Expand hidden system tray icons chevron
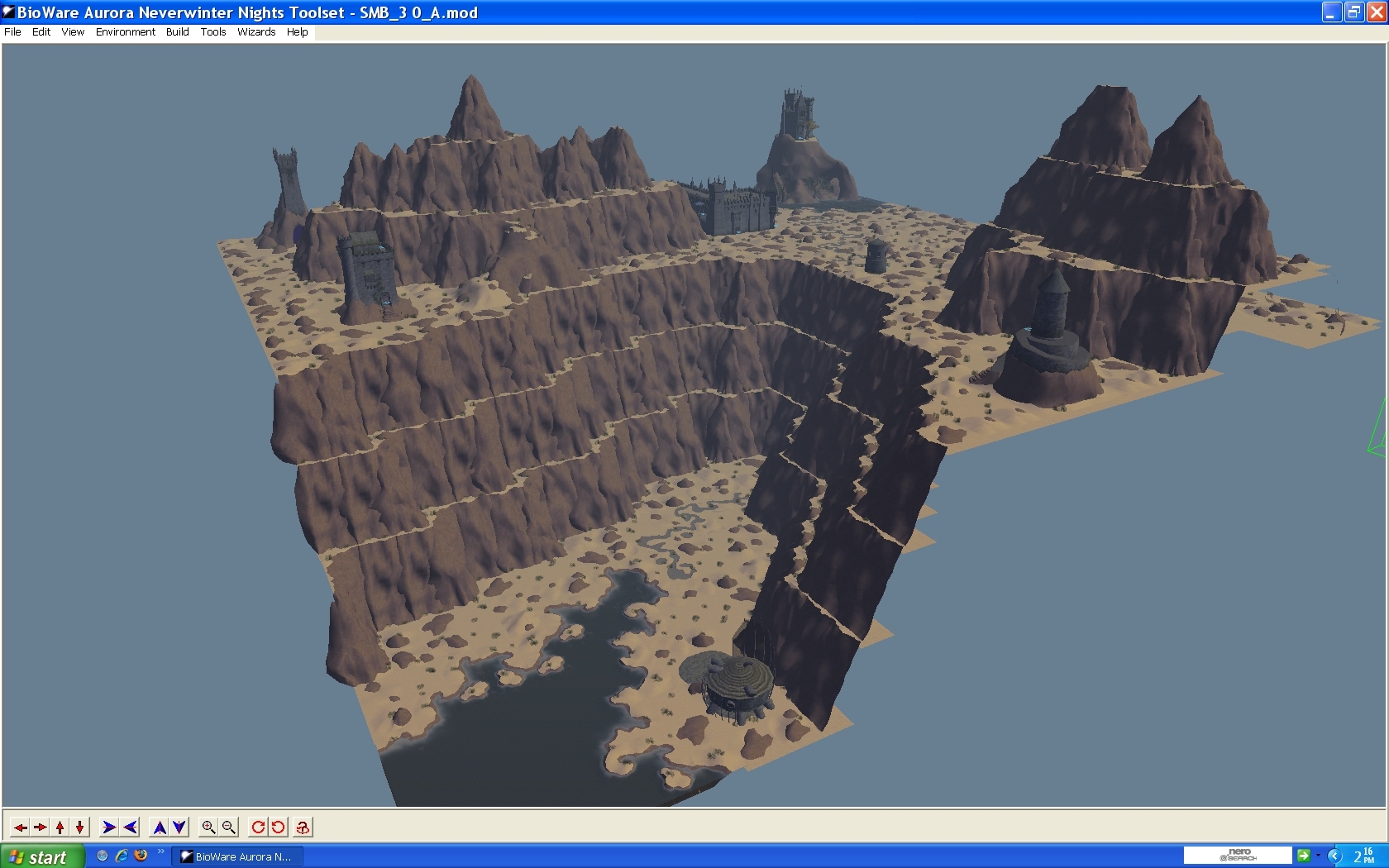This screenshot has height=868, width=1389. click(1334, 856)
